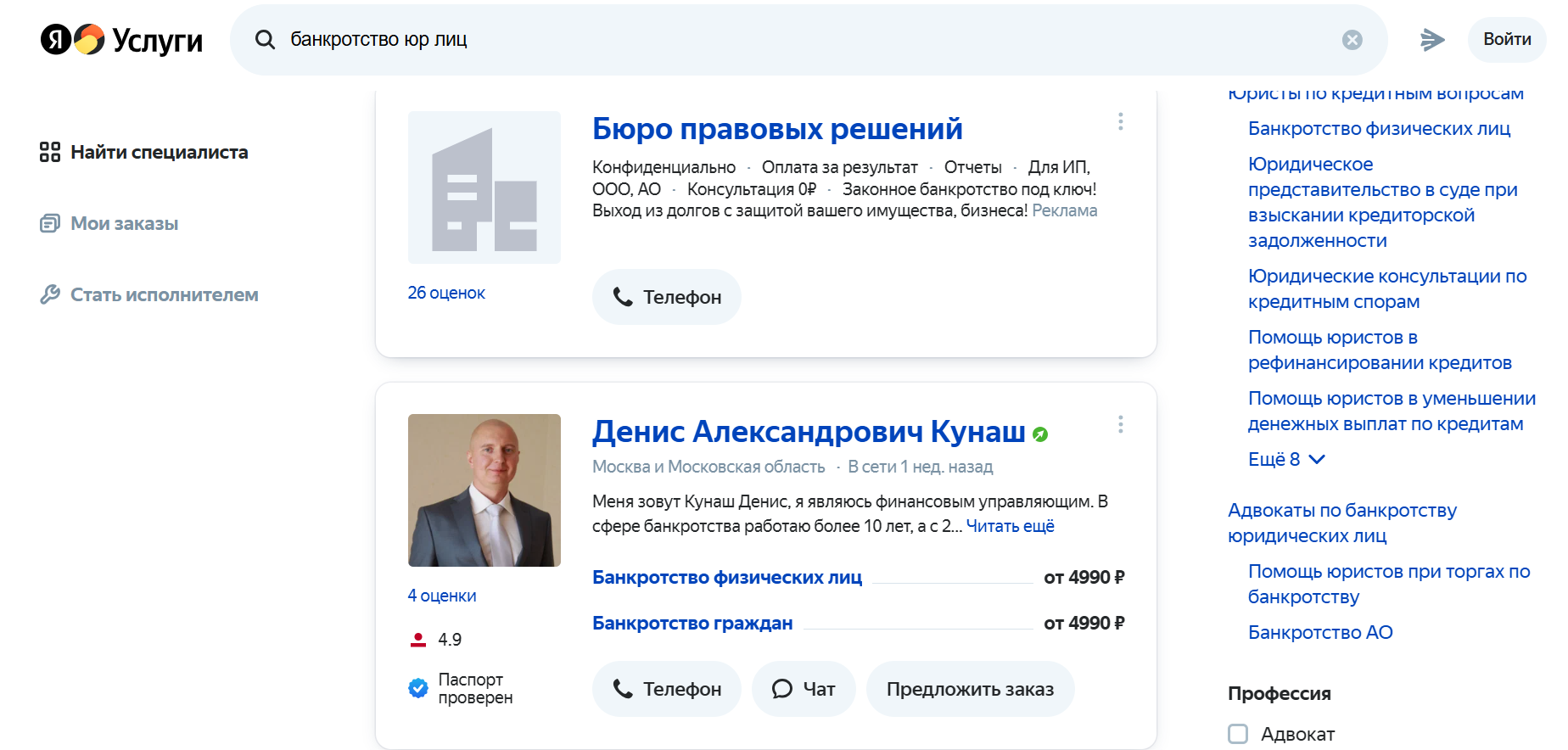
Task: Open Денис Кунаш profile photo
Action: [484, 490]
